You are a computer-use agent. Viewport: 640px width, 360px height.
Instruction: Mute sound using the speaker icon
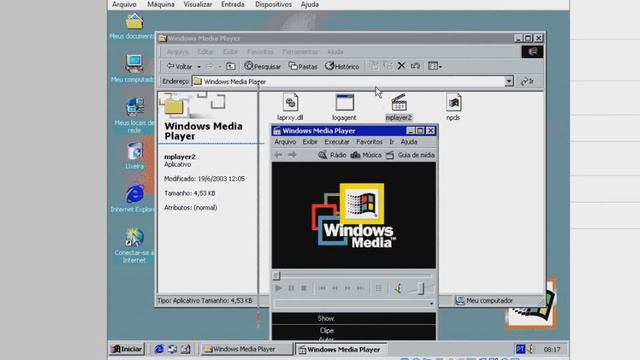pos(398,289)
